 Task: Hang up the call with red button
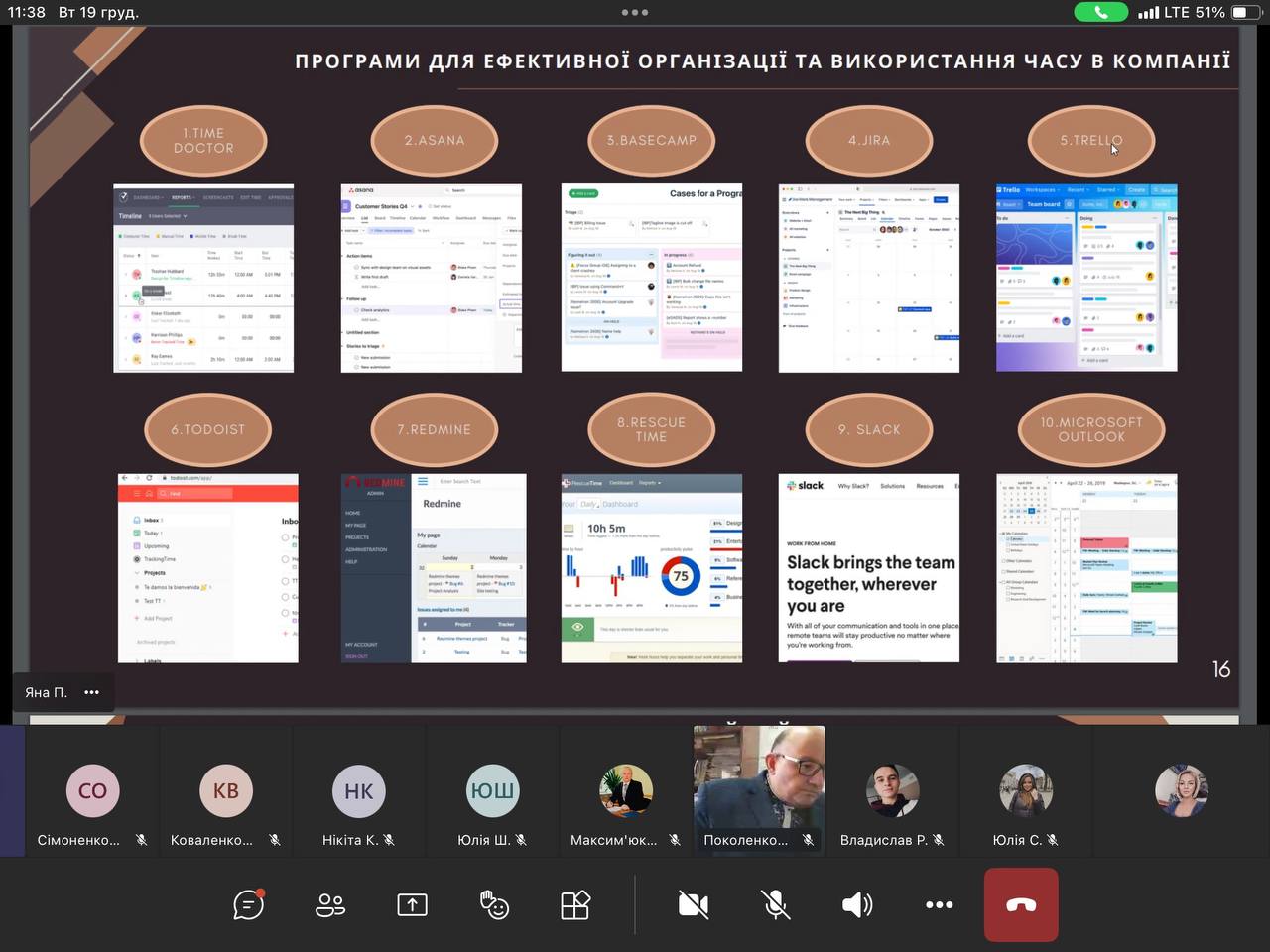point(1021,904)
